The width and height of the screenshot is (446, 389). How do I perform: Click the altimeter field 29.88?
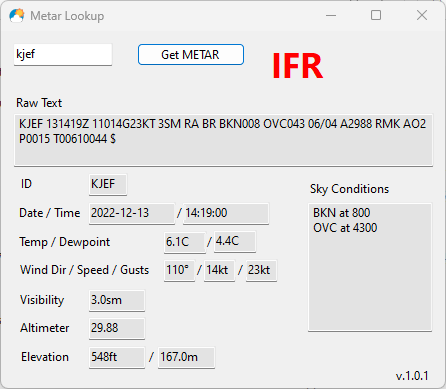point(117,328)
